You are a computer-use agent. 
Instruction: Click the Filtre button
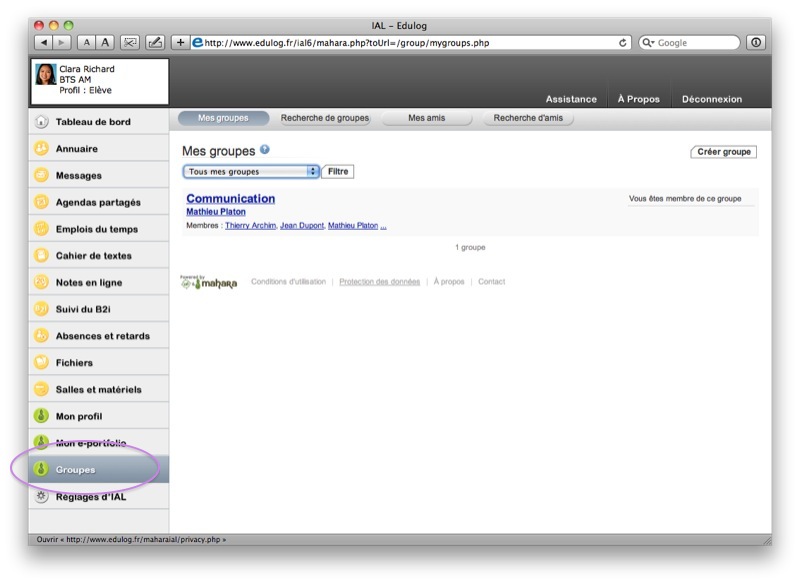point(338,172)
